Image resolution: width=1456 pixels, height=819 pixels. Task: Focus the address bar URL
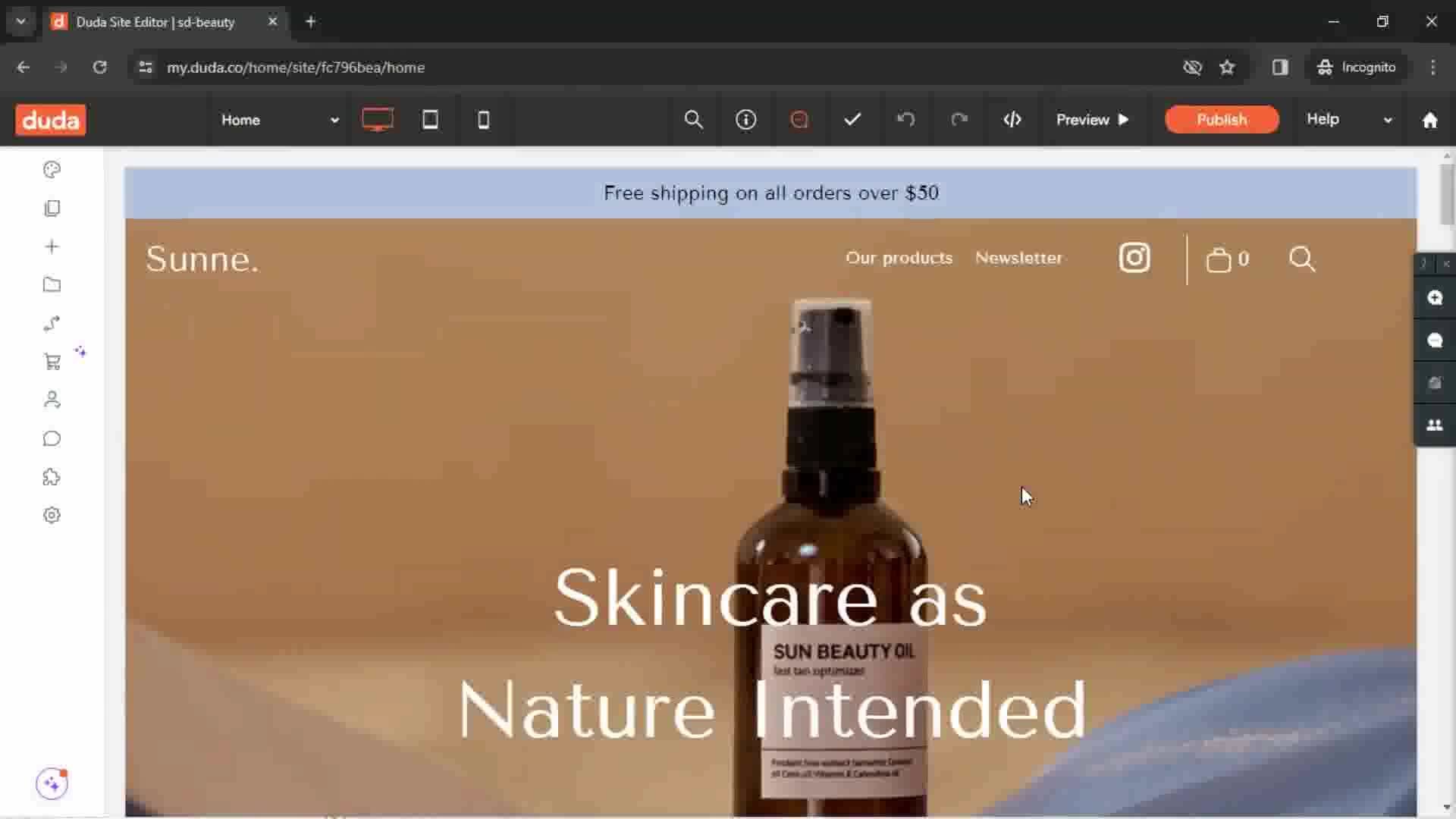point(296,67)
